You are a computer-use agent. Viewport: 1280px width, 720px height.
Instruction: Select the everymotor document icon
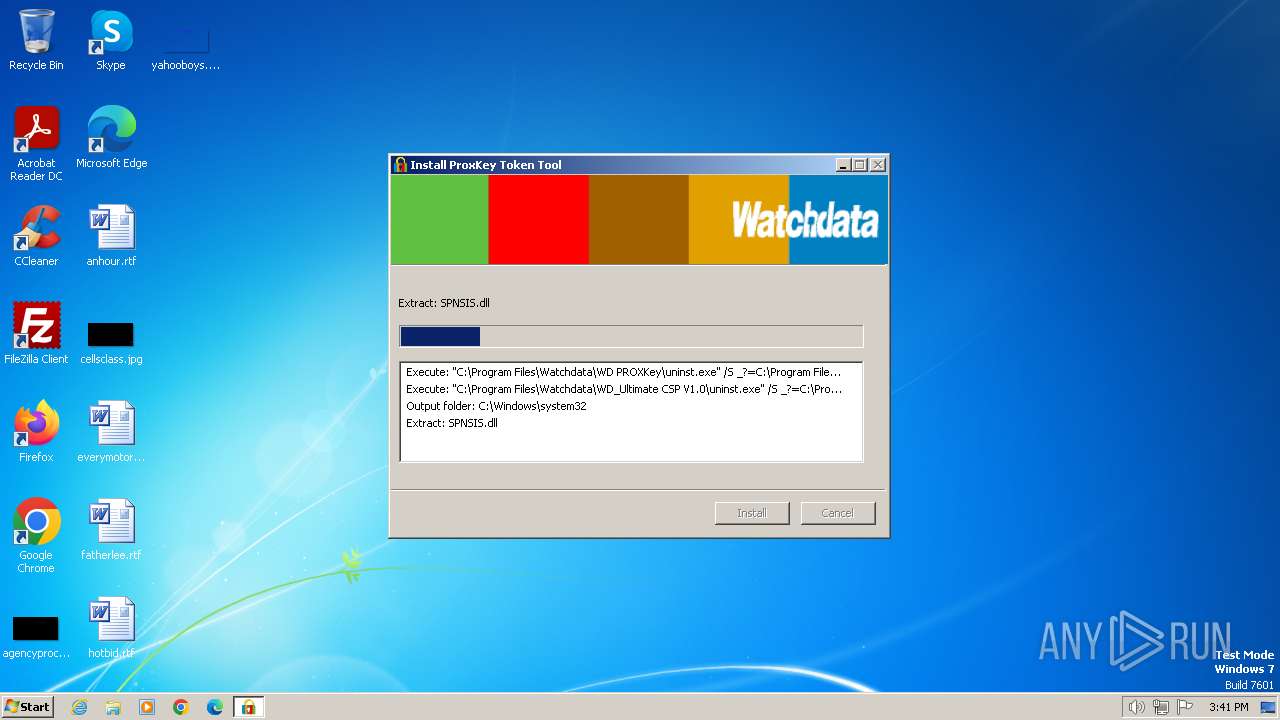click(x=111, y=432)
